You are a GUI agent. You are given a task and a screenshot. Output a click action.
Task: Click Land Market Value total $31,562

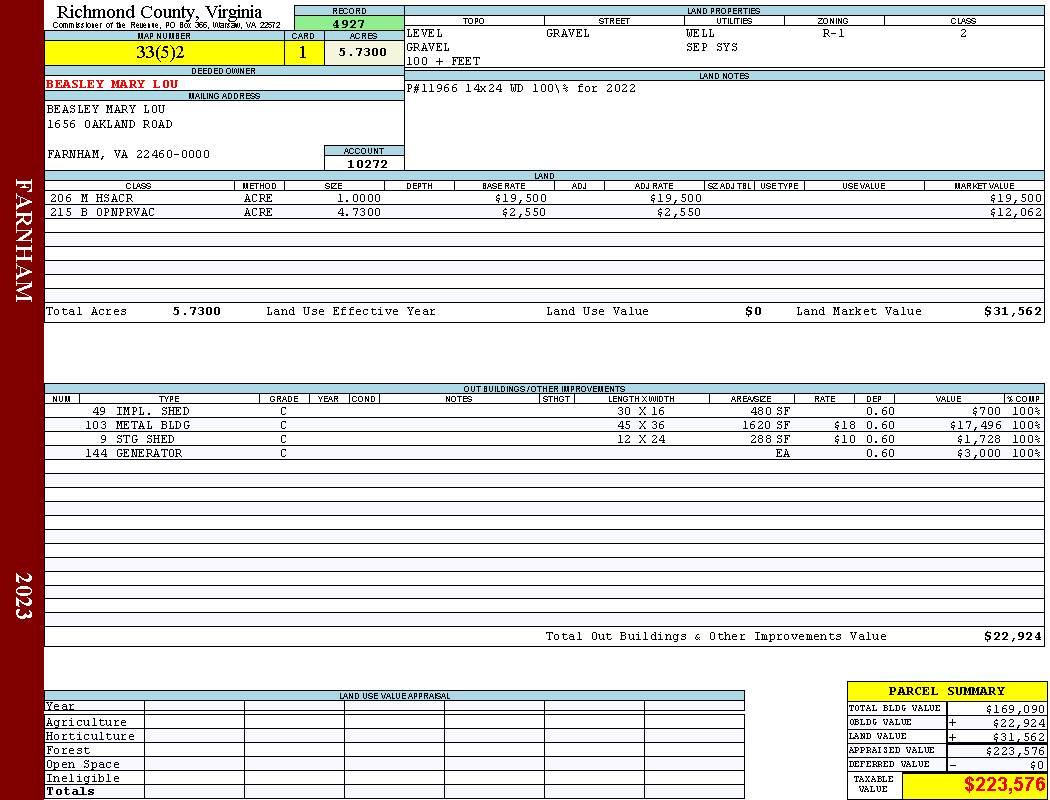[1012, 311]
